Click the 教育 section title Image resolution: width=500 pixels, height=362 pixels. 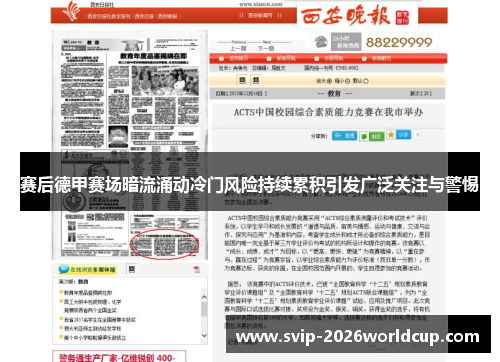(334, 94)
